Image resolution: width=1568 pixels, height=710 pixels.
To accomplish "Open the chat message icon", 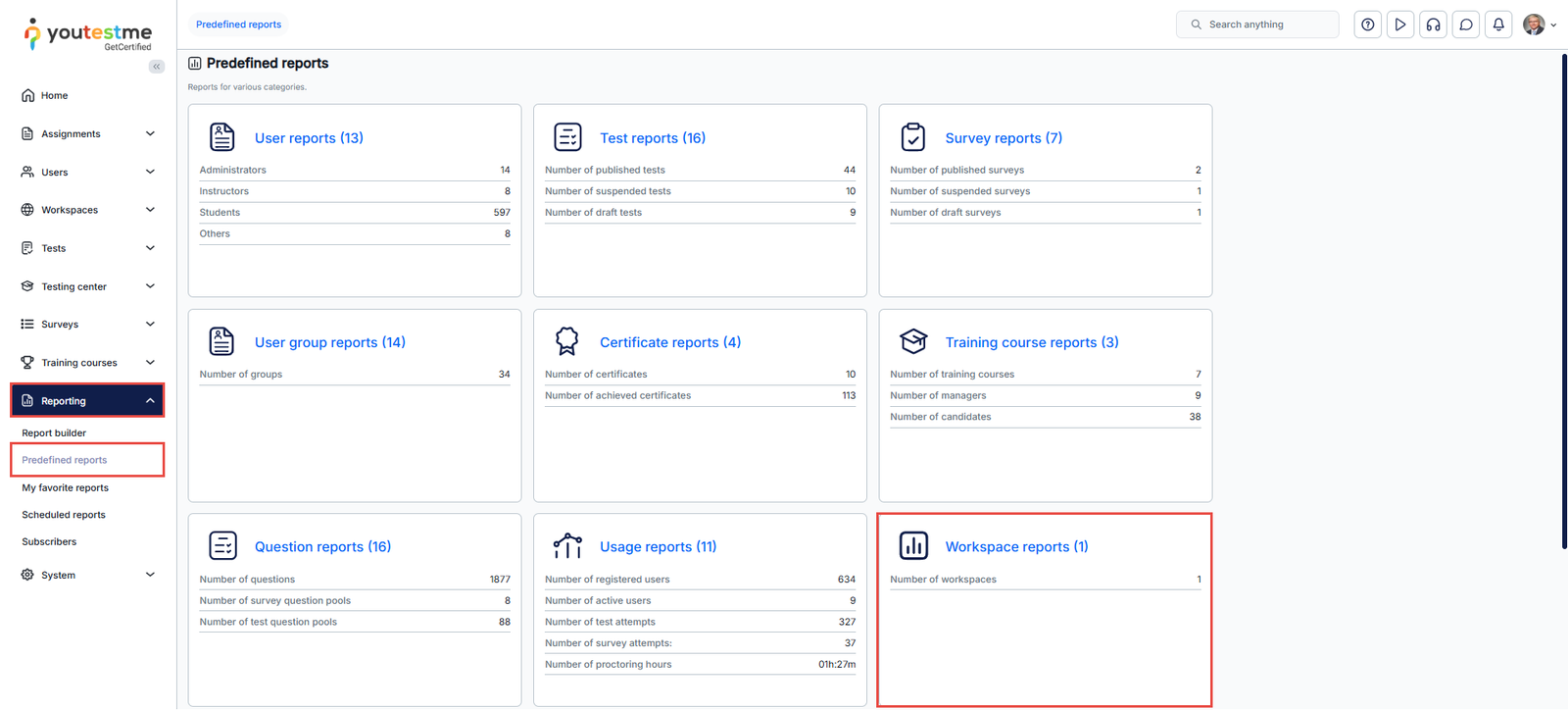I will point(1466,25).
